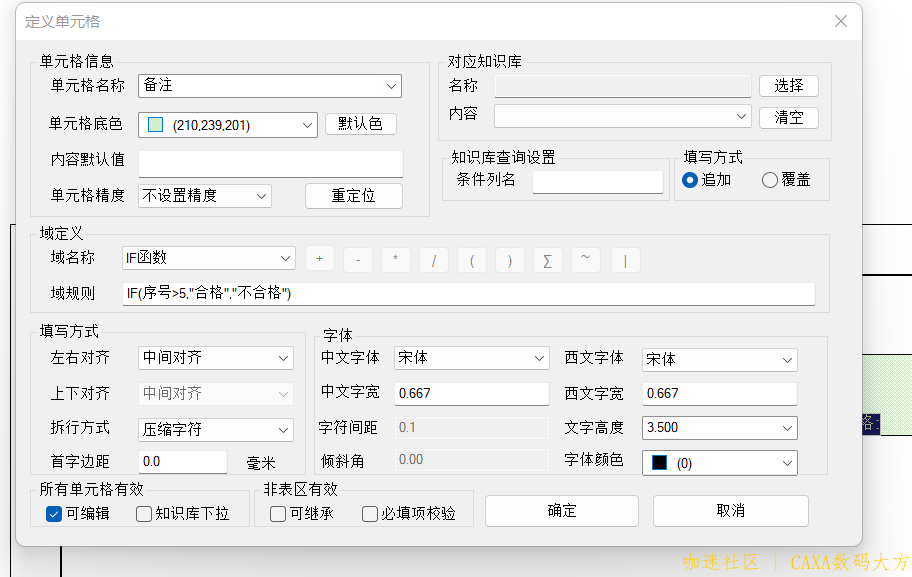This screenshot has height=577, width=912.
Task: Click the summation (Σ) icon
Action: point(547,259)
